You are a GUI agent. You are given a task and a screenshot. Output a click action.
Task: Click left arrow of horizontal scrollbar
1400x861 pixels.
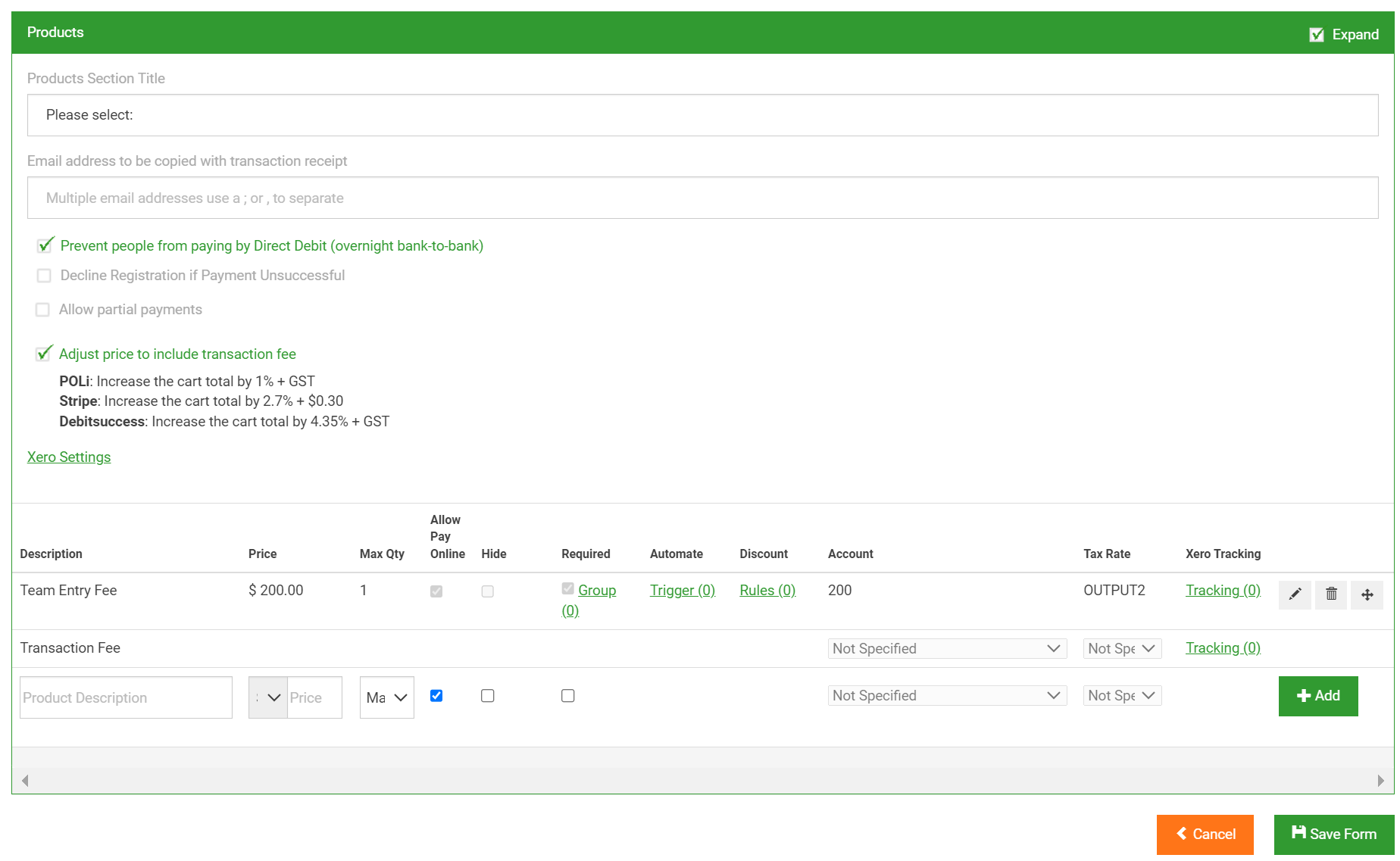click(25, 781)
